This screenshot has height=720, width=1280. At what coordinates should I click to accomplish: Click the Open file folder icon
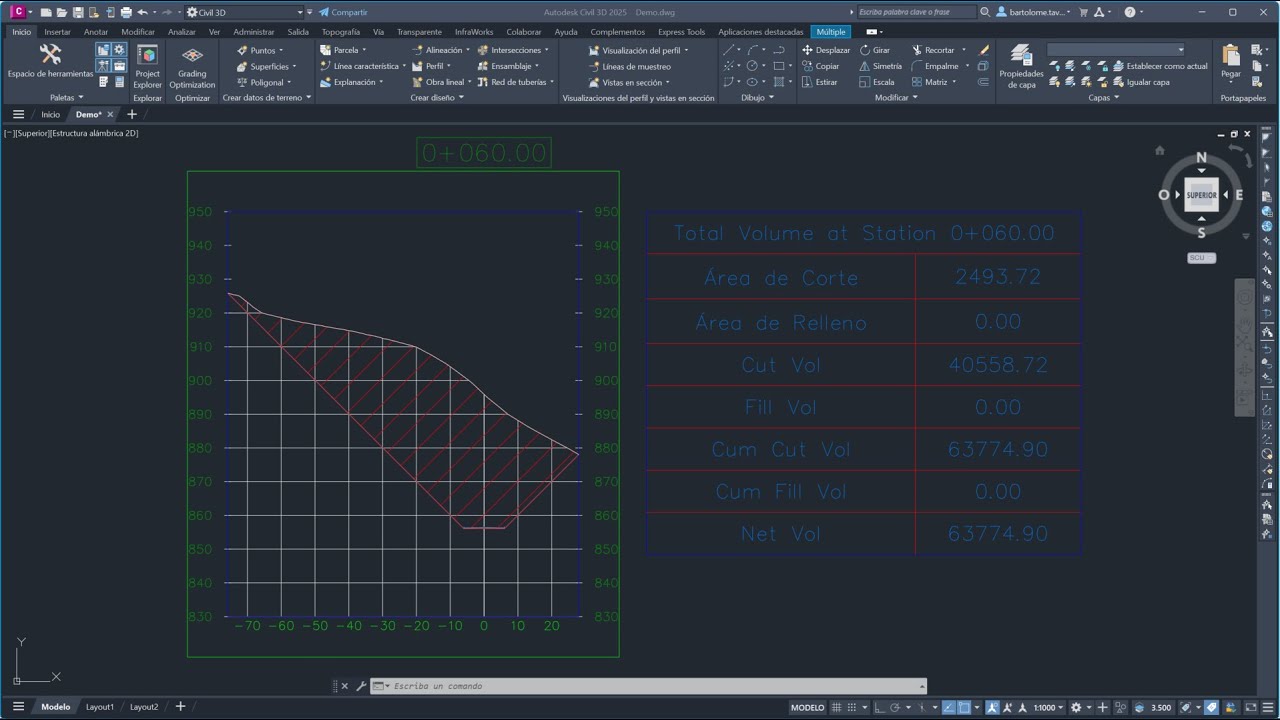coord(62,12)
